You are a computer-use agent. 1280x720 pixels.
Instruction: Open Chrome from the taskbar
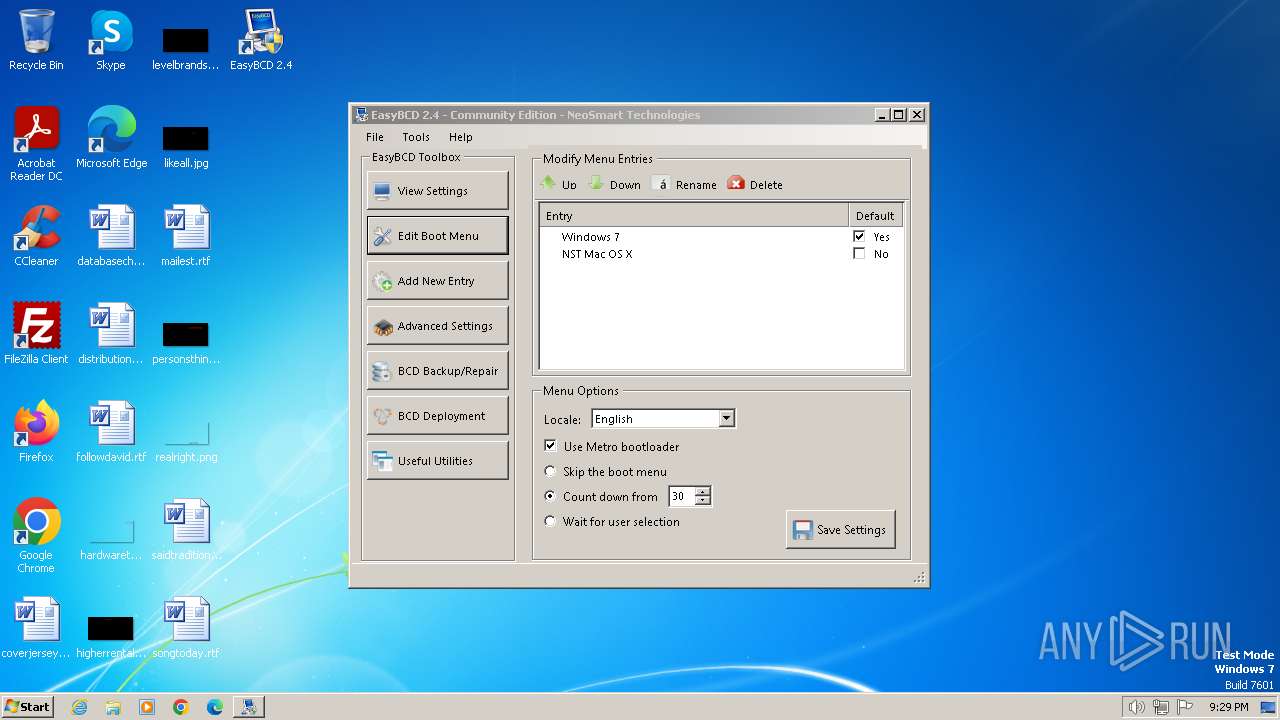coord(181,707)
